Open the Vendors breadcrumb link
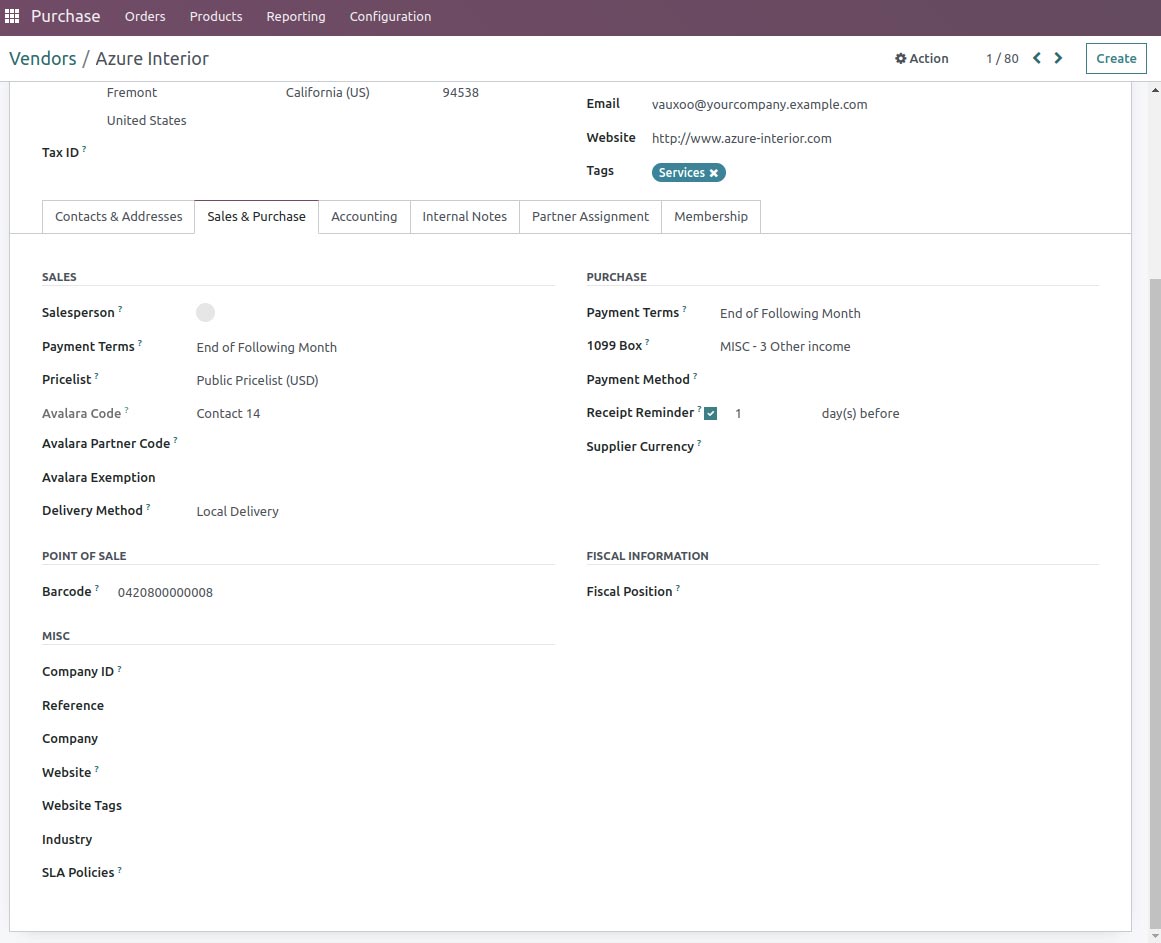1161x943 pixels. [x=43, y=58]
